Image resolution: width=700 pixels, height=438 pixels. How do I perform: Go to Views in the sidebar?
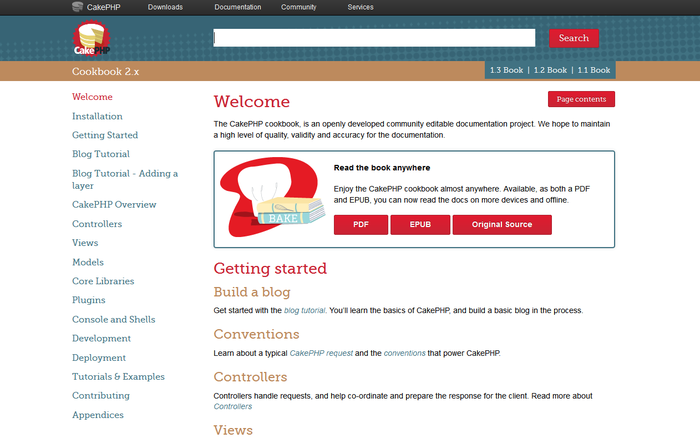85,243
